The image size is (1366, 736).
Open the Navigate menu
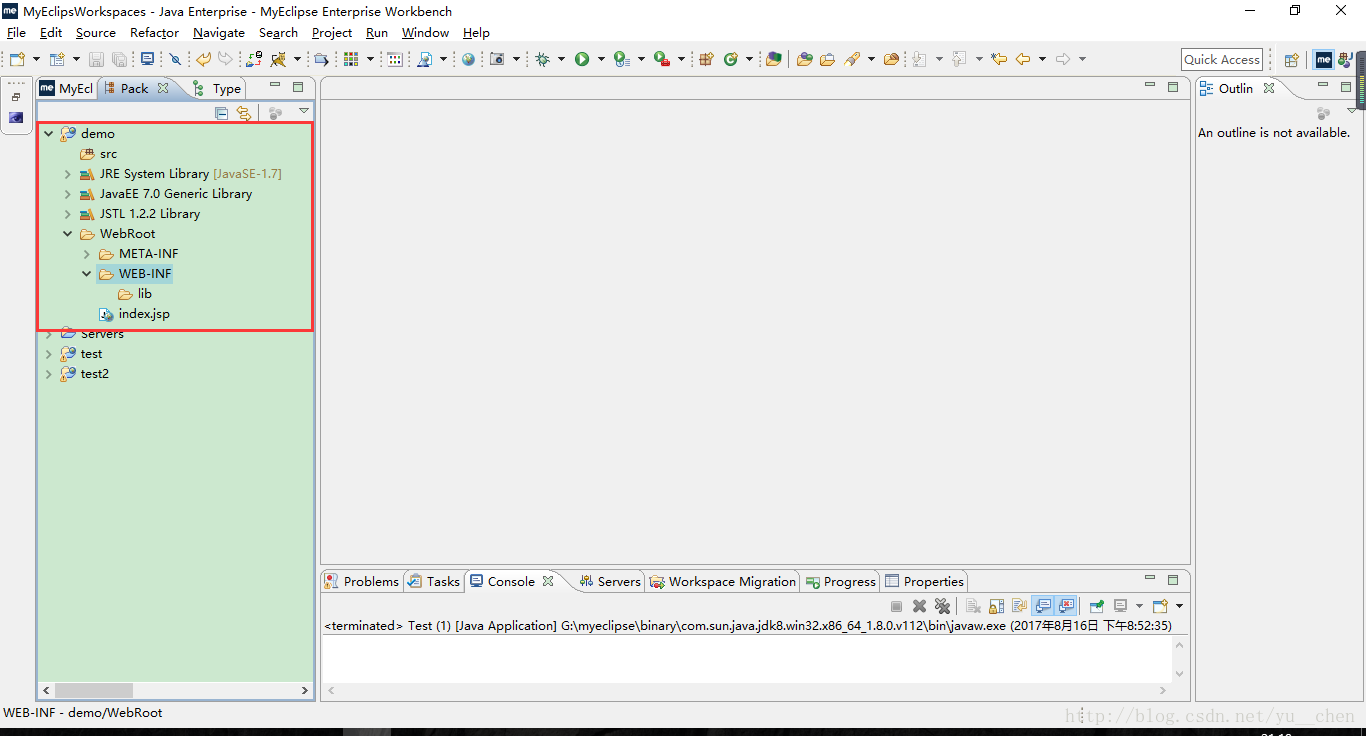pos(219,32)
